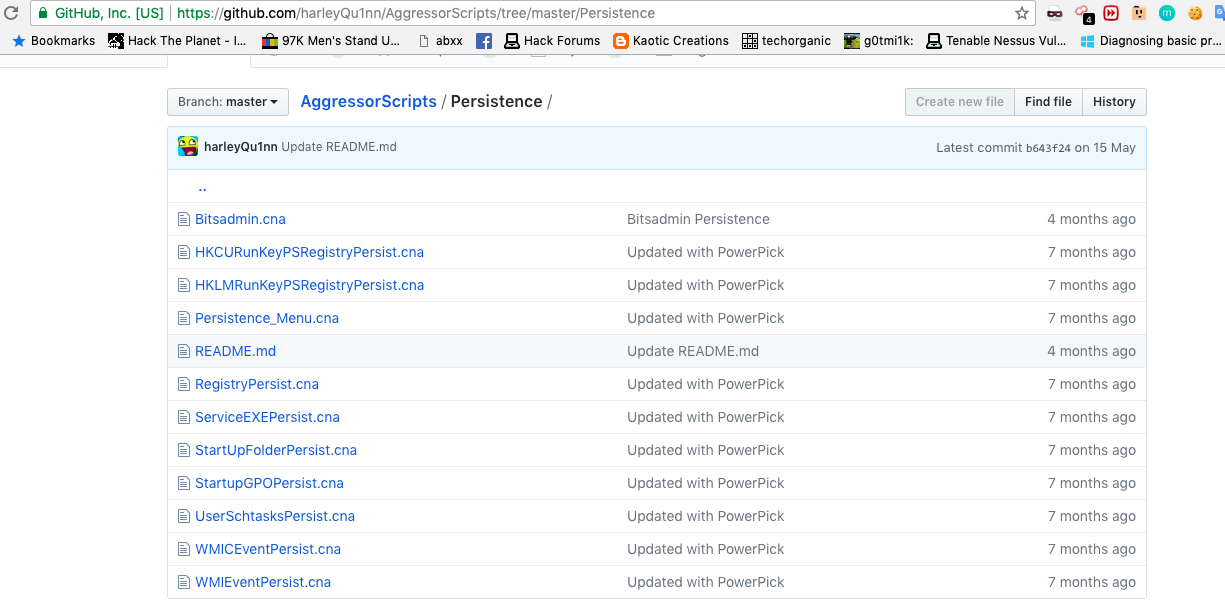
Task: Open the commit History button
Action: [x=1114, y=102]
